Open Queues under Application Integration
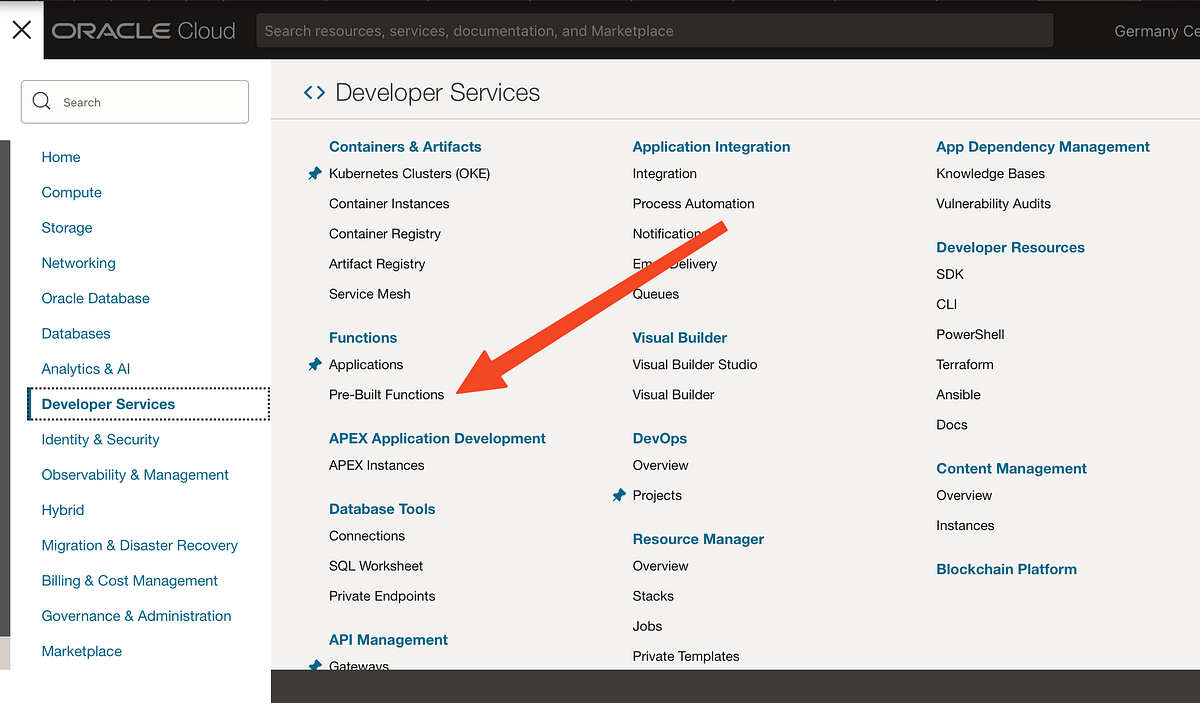 point(655,294)
